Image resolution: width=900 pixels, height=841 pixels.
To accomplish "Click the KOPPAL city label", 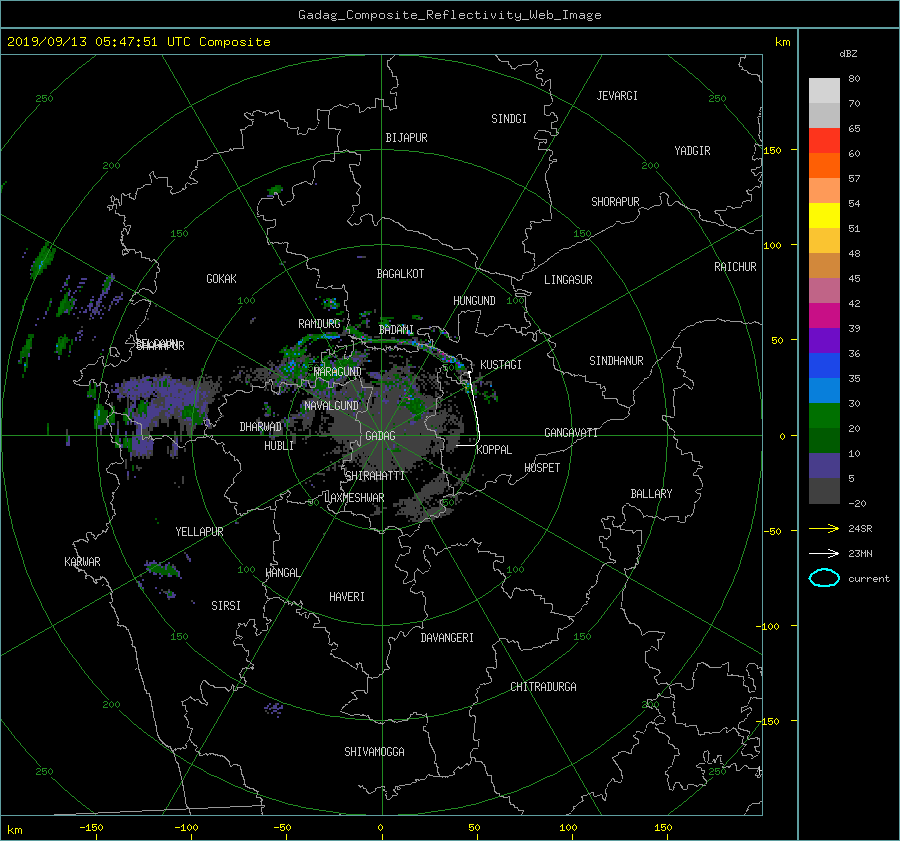I will tap(494, 450).
